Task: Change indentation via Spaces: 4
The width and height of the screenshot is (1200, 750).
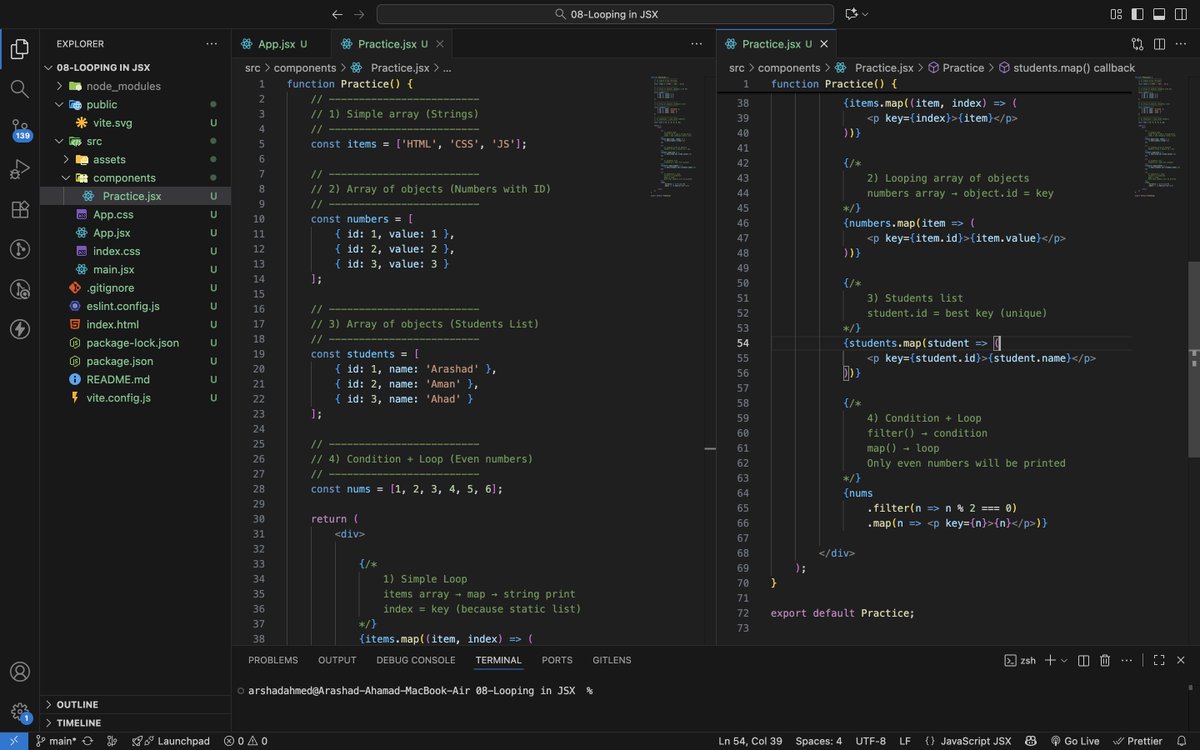Action: pyautogui.click(x=818, y=741)
